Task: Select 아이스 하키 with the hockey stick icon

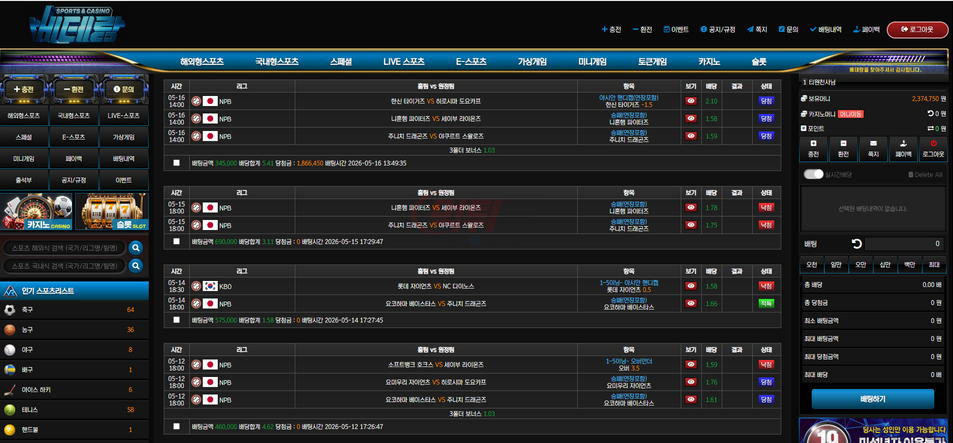Action: coord(74,390)
